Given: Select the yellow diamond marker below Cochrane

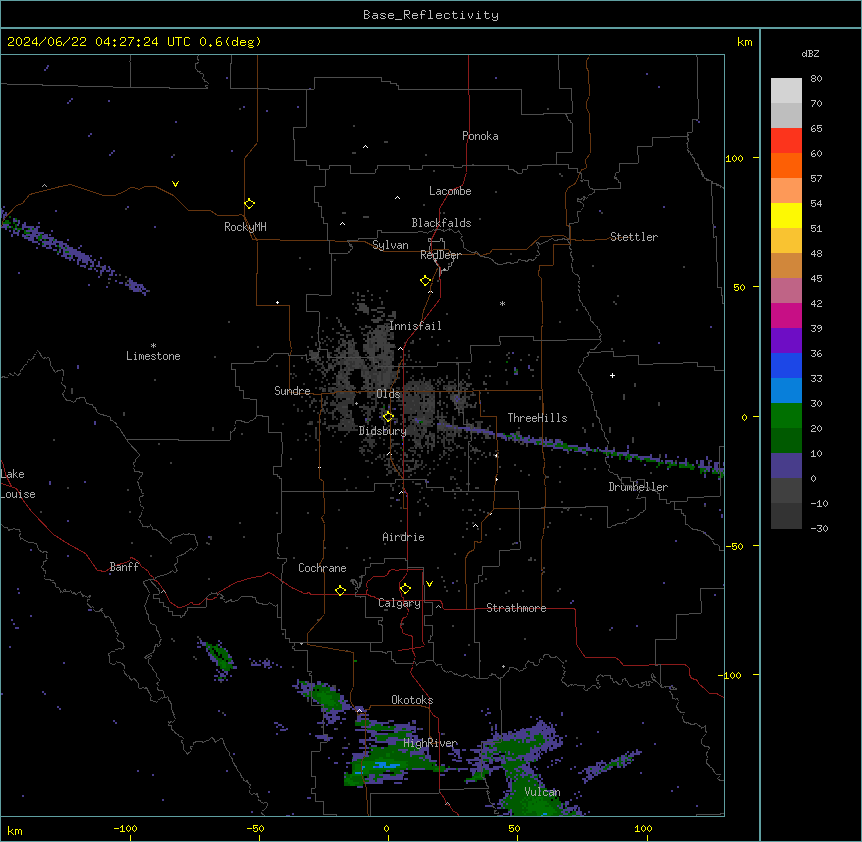Looking at the screenshot, I should [340, 590].
